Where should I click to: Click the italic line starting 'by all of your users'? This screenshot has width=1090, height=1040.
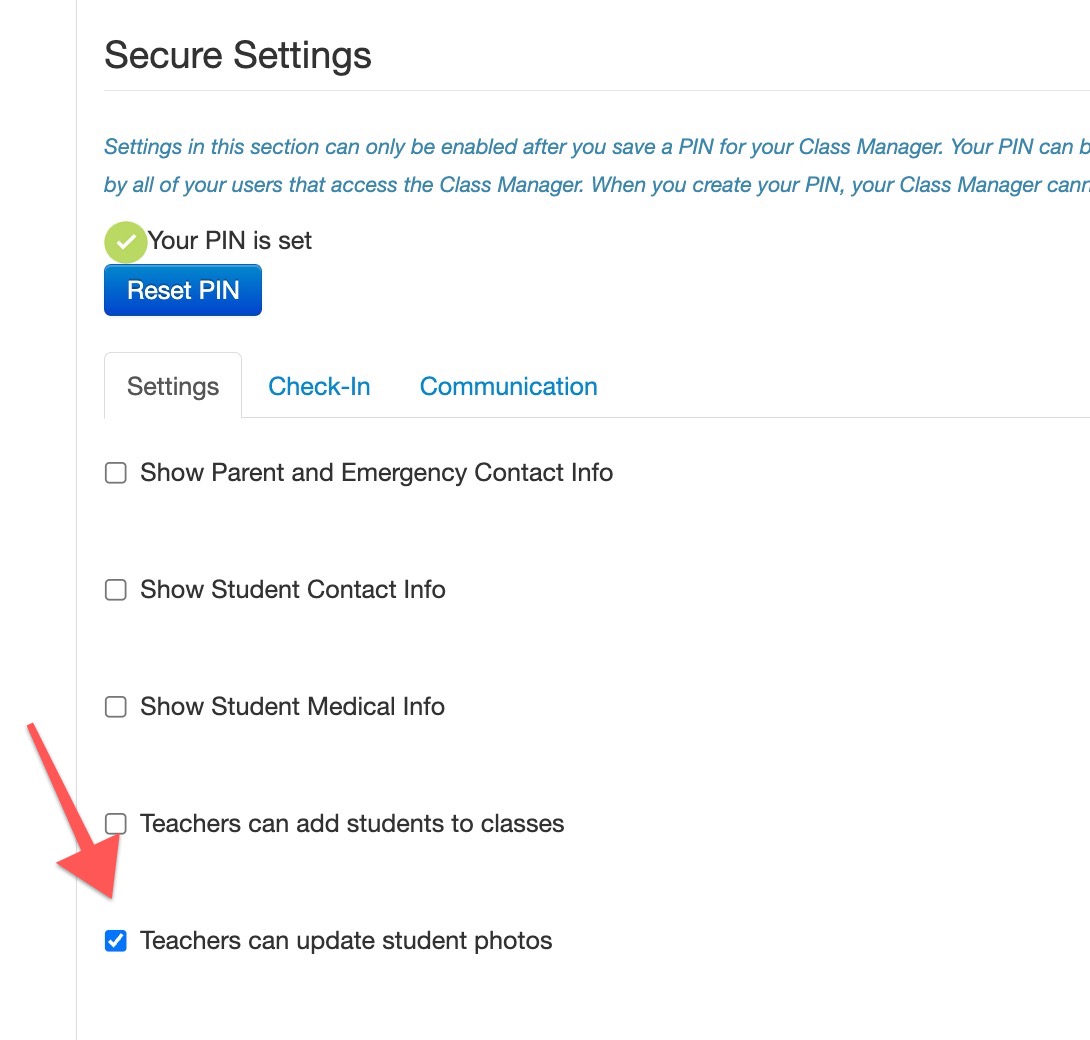597,185
